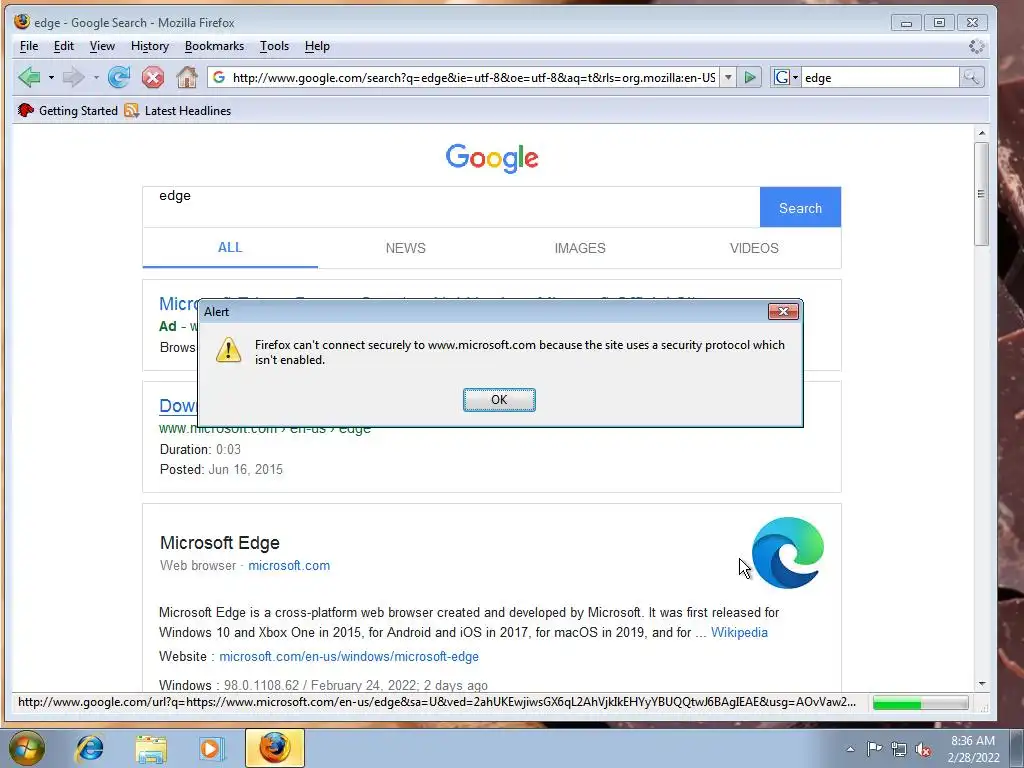
Task: Switch to the NEWS tab
Action: (x=406, y=248)
